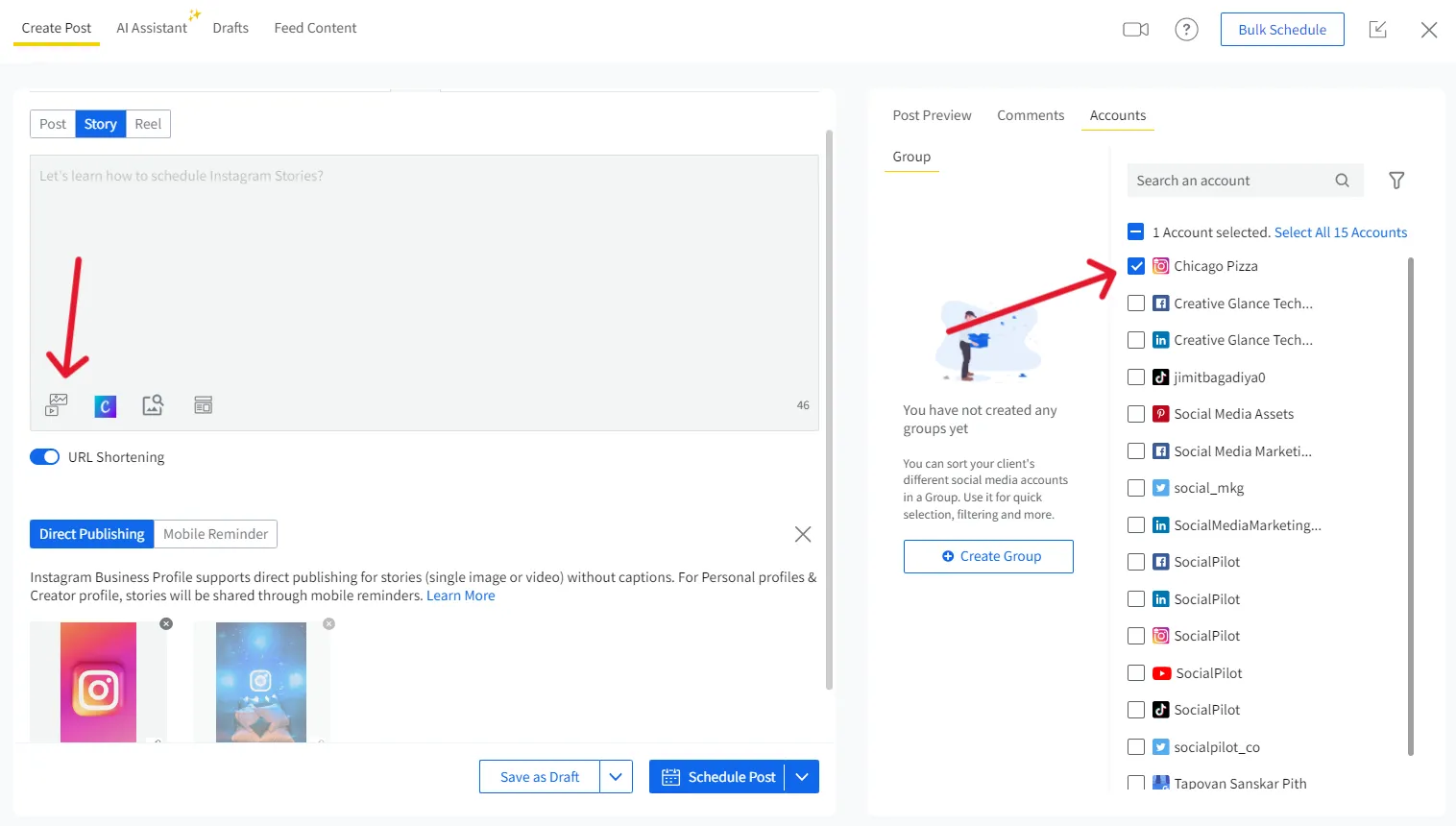
Task: Open the media upload icon in editor
Action: click(57, 405)
